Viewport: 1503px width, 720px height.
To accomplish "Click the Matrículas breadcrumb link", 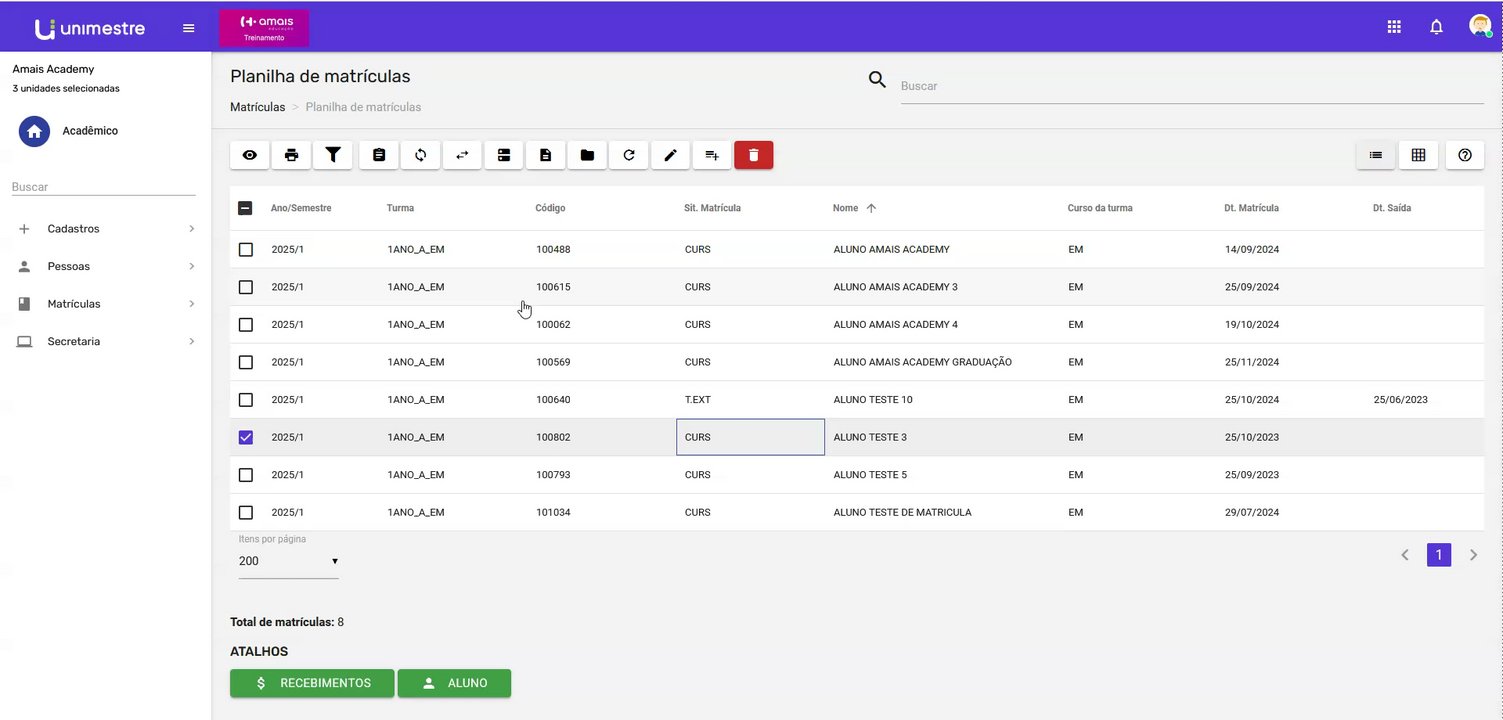I will point(257,107).
